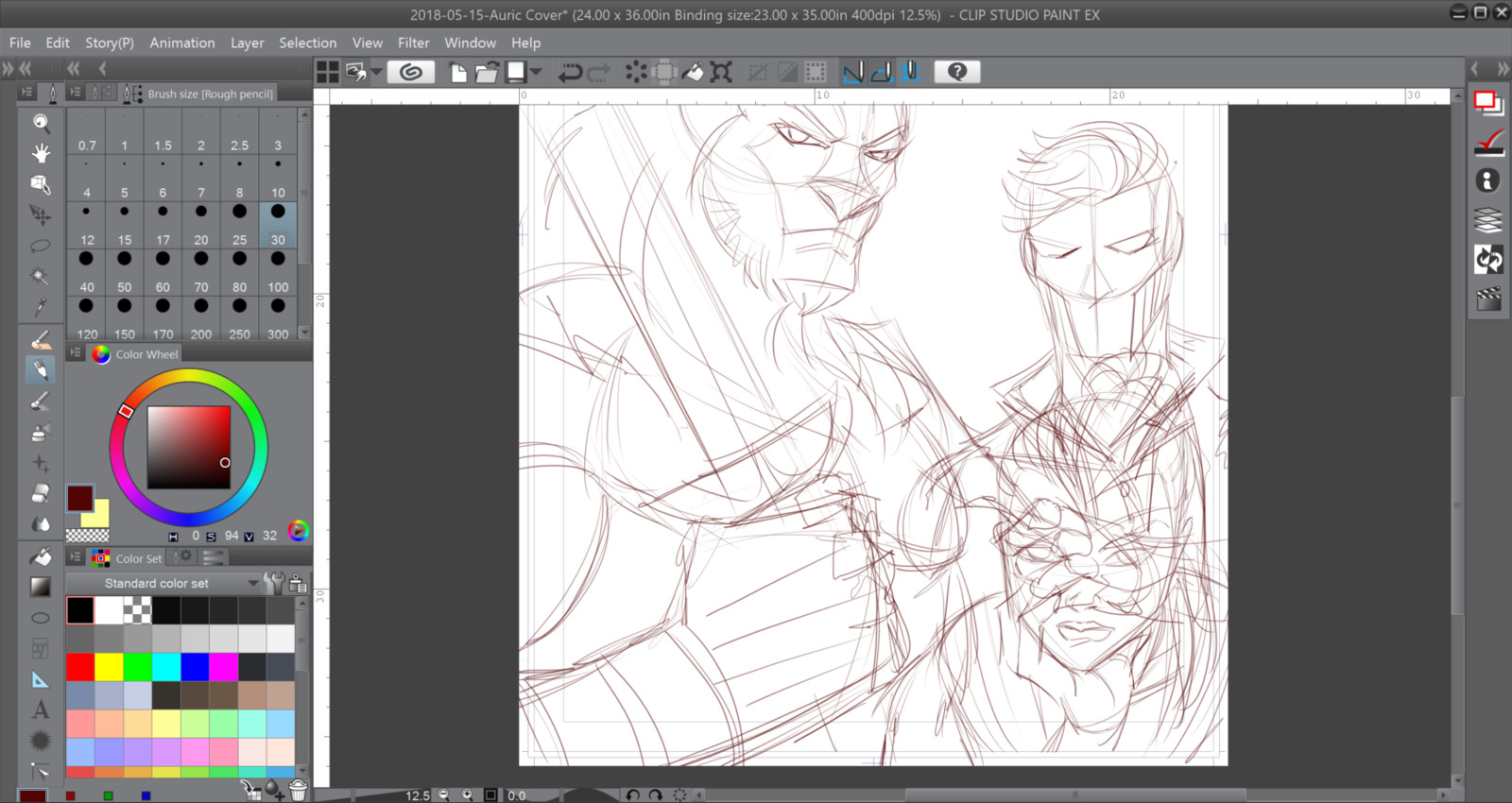Click the Open file folder icon
The image size is (1512, 803).
pos(487,72)
